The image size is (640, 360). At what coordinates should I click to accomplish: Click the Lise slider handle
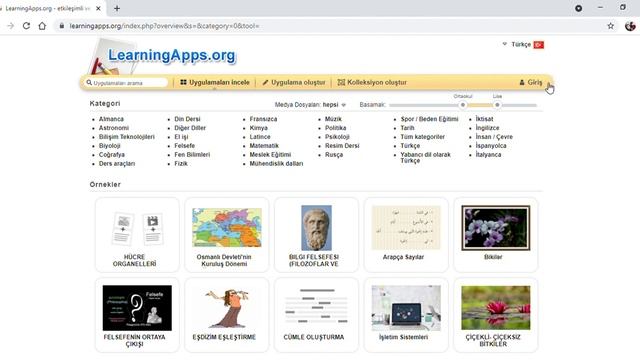click(x=497, y=105)
